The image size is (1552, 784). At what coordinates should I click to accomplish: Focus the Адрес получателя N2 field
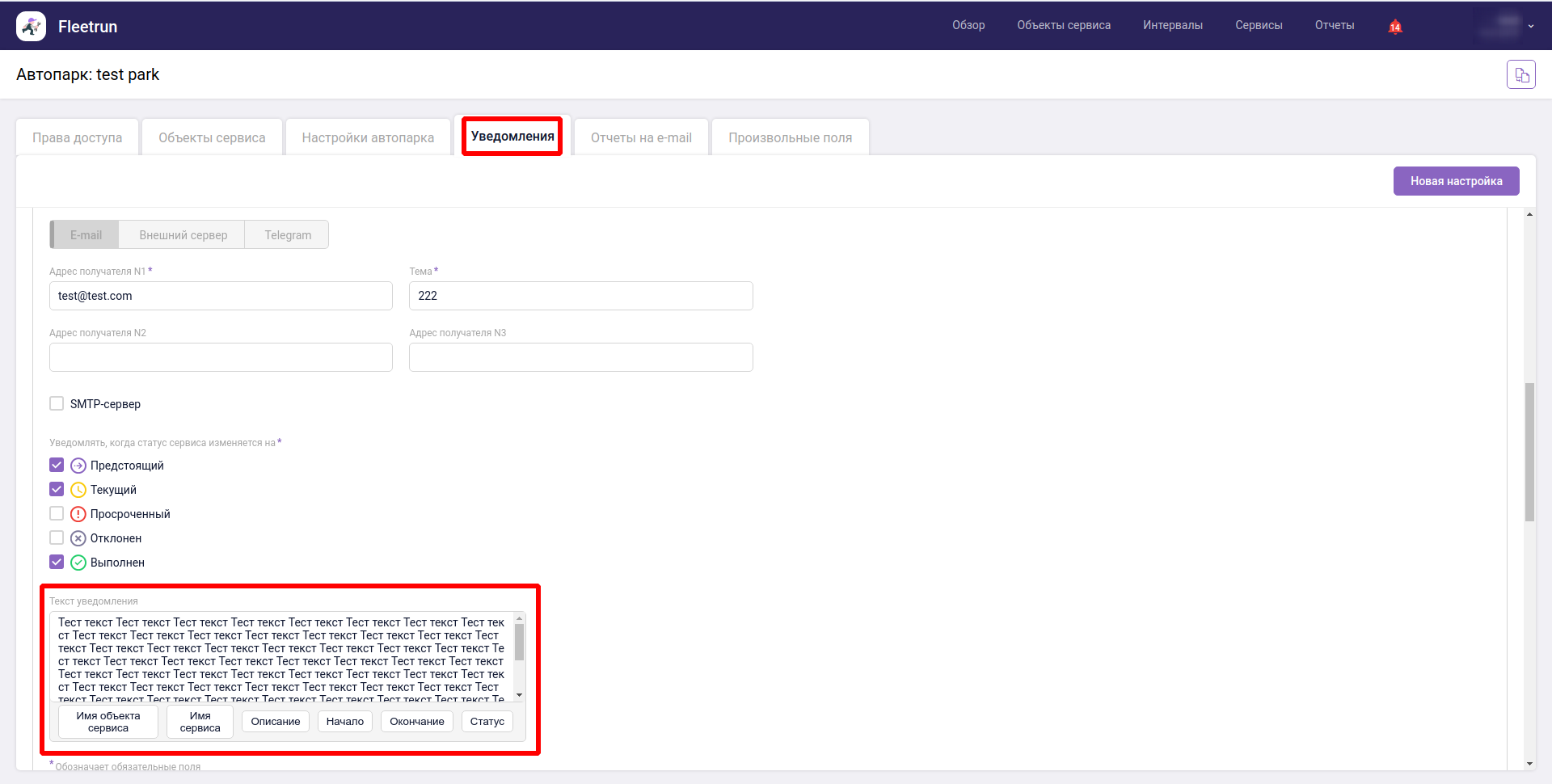(221, 357)
